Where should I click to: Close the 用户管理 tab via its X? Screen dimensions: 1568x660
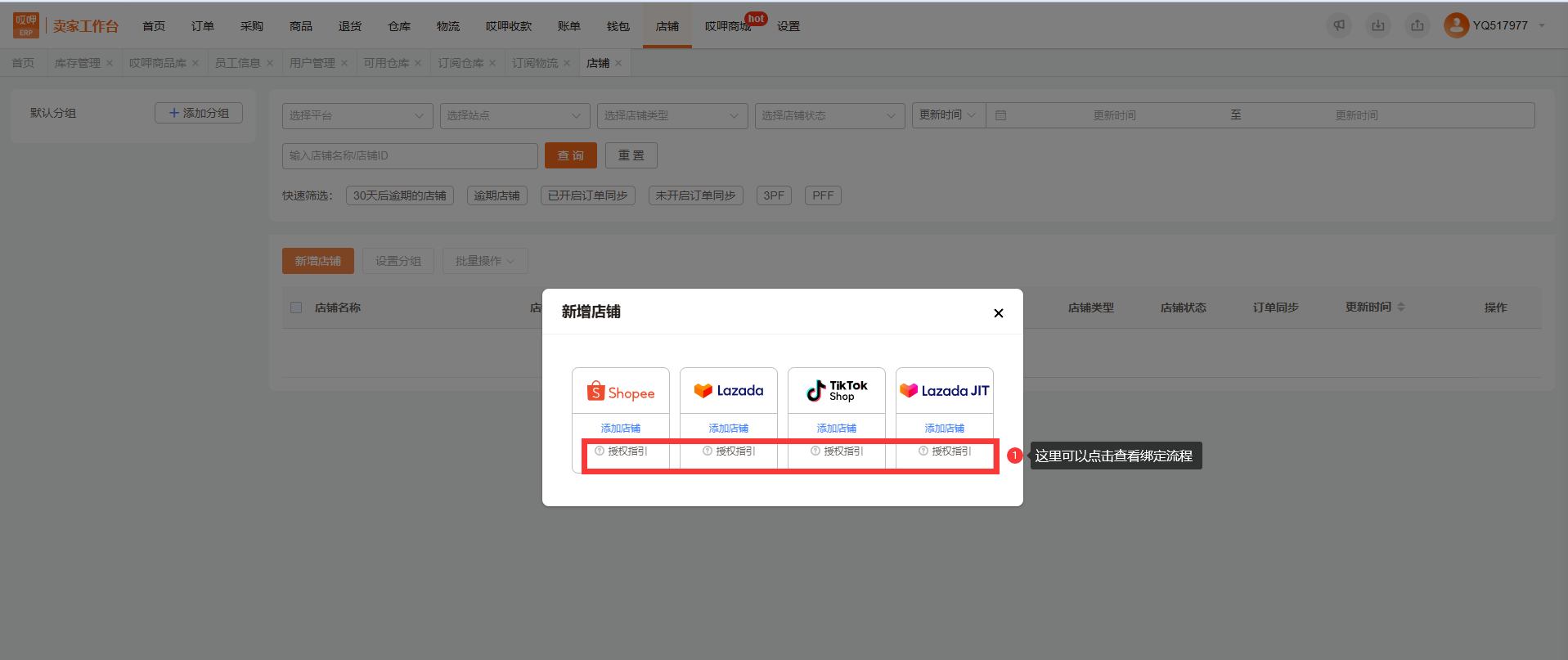click(x=344, y=63)
